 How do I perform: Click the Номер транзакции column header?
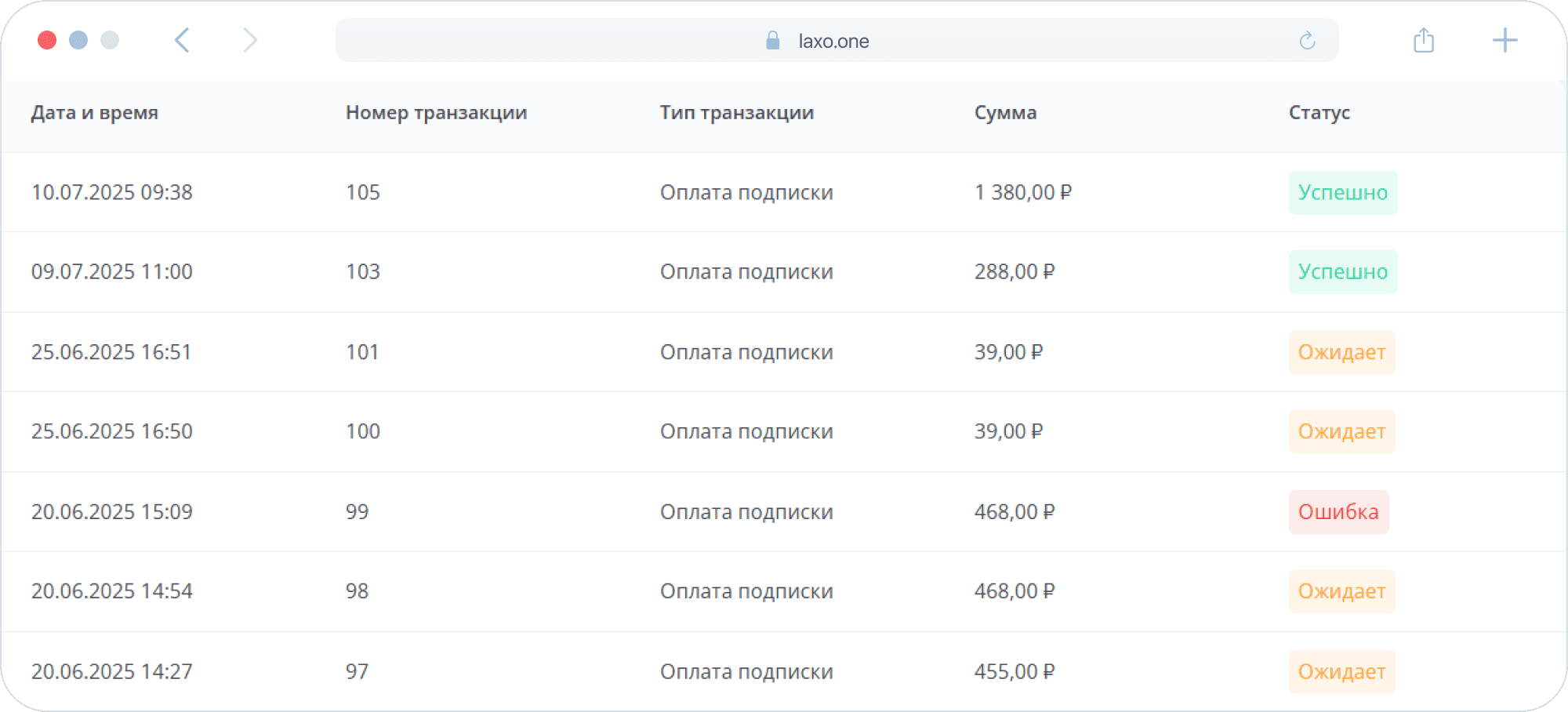(436, 113)
